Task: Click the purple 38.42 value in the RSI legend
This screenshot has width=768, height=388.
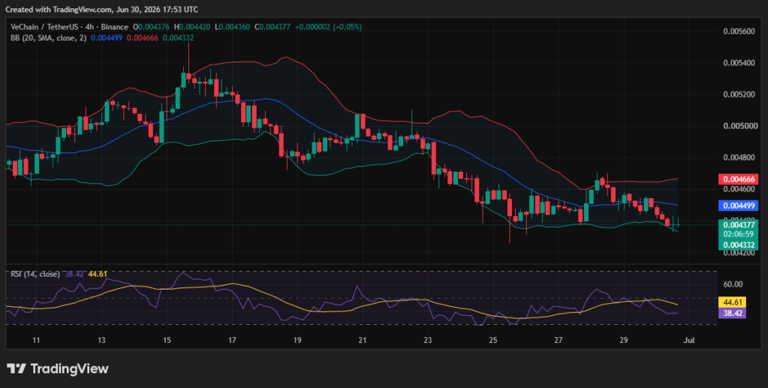Action: [x=74, y=274]
